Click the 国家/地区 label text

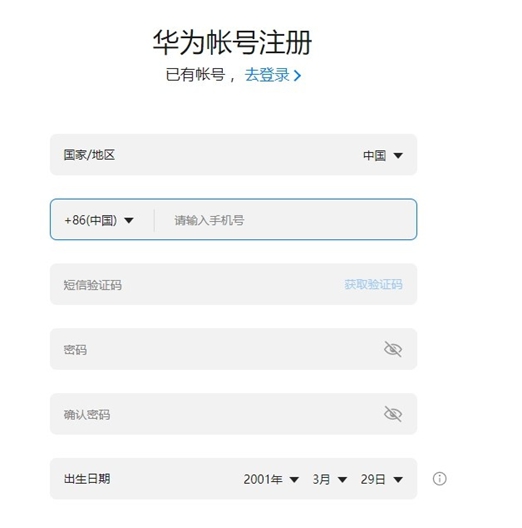(x=89, y=155)
